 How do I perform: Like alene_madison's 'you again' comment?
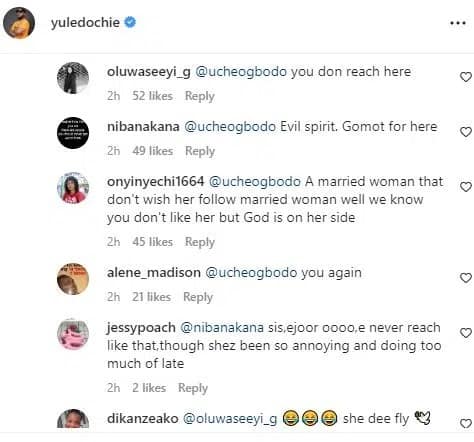[x=466, y=278]
